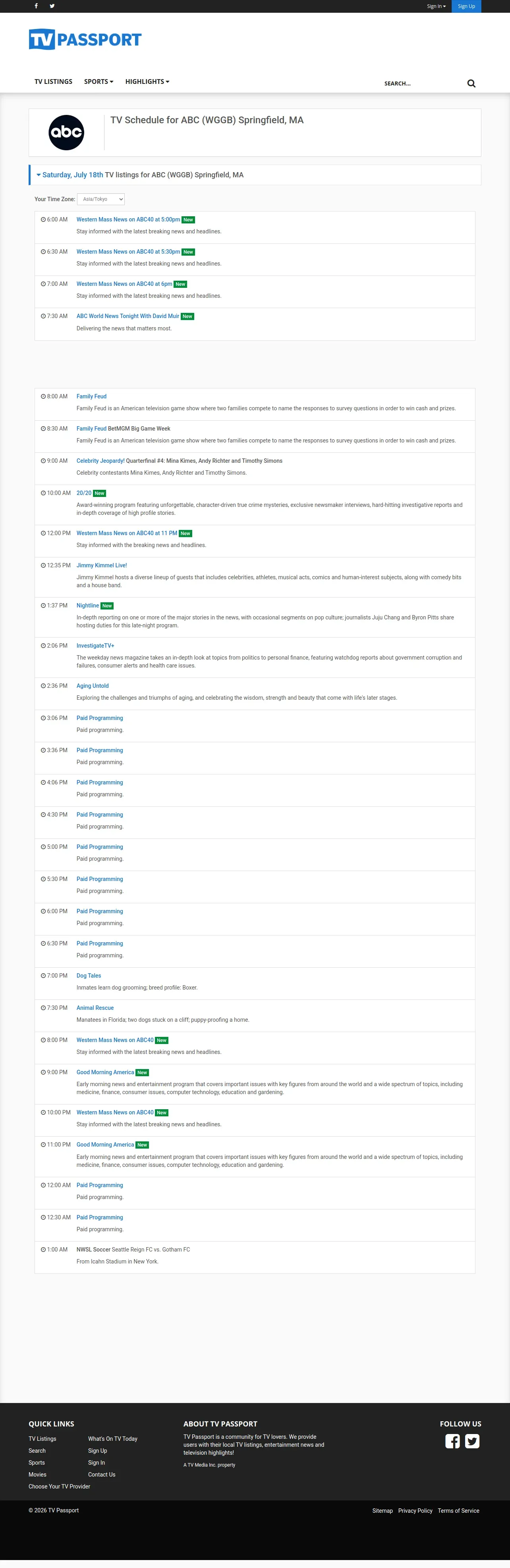Screen dimensions: 510x1568
Task: Open the 11:00 PM Good Morning America listing
Action: (x=105, y=1145)
